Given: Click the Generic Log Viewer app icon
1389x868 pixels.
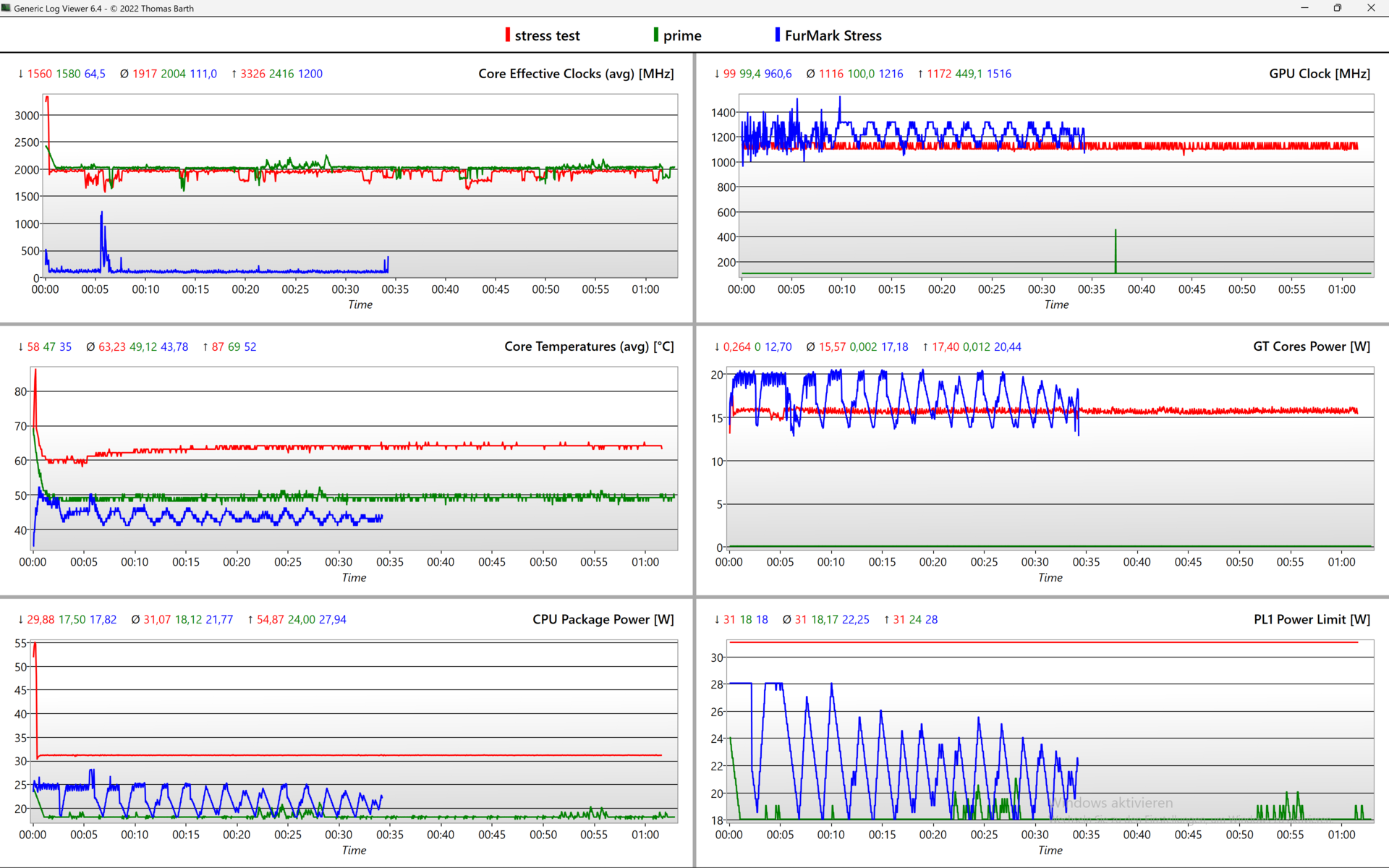Looking at the screenshot, I should [7, 8].
